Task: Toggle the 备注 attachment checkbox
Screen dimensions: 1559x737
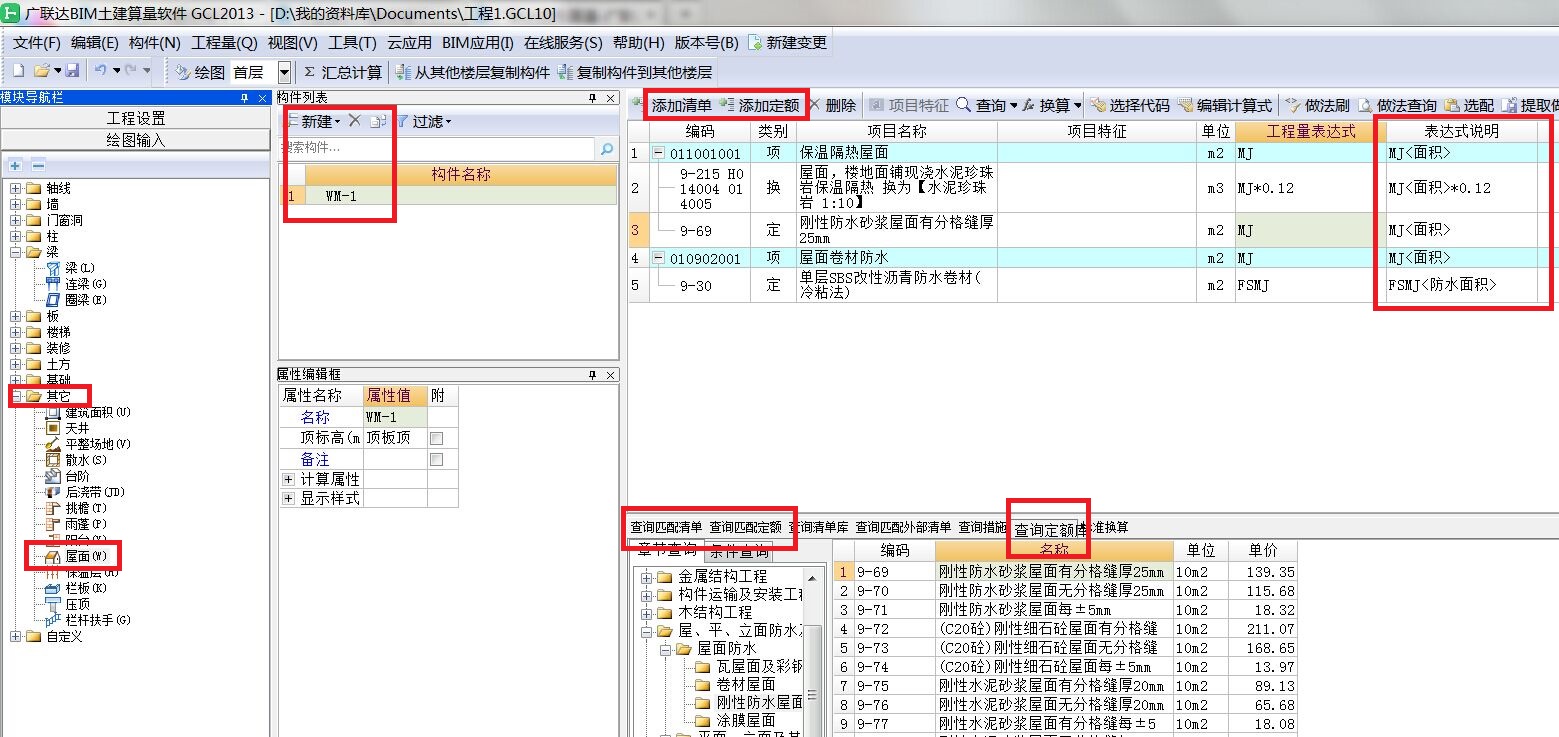Action: [436, 459]
